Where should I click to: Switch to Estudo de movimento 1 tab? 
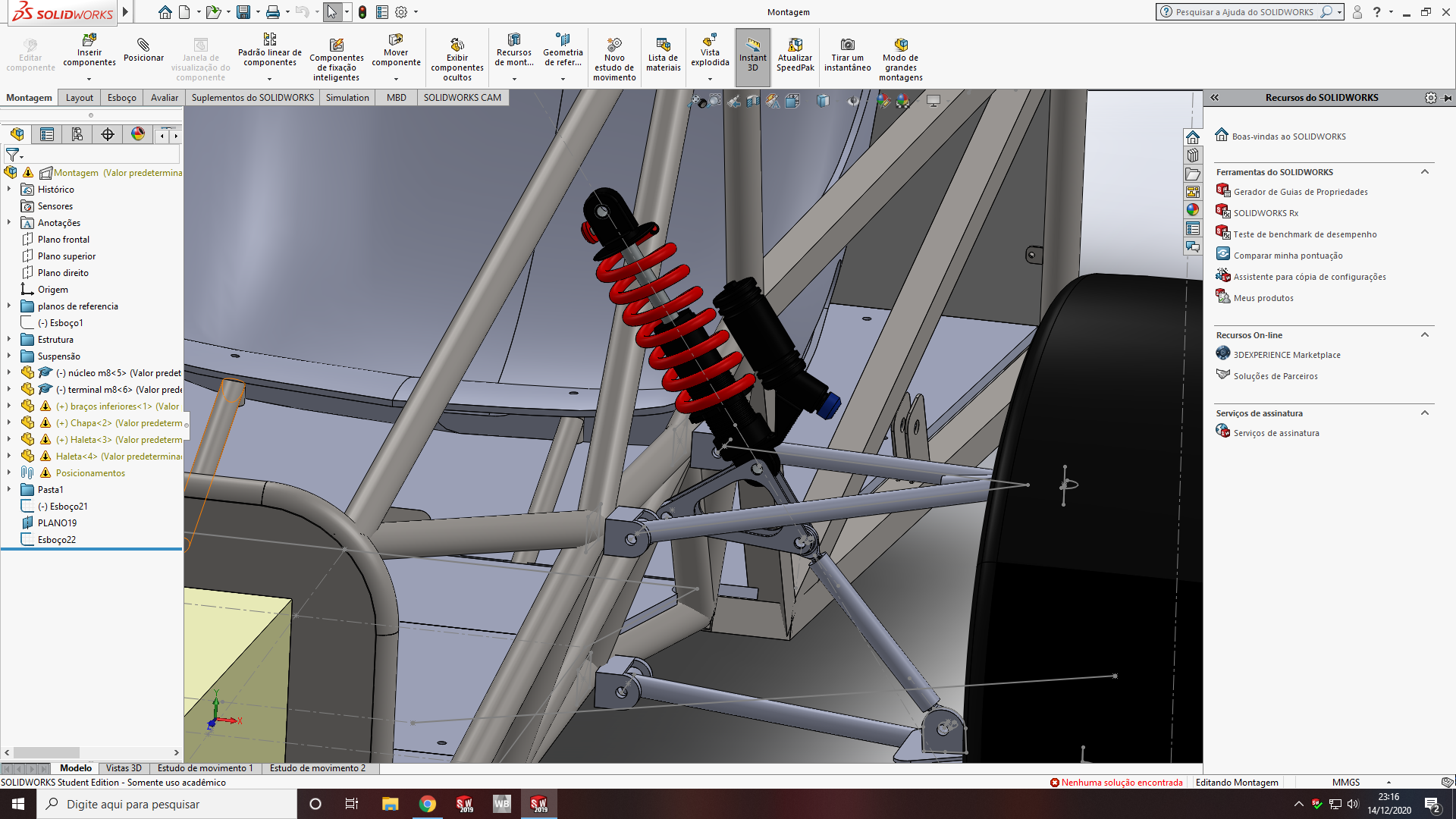coord(206,768)
